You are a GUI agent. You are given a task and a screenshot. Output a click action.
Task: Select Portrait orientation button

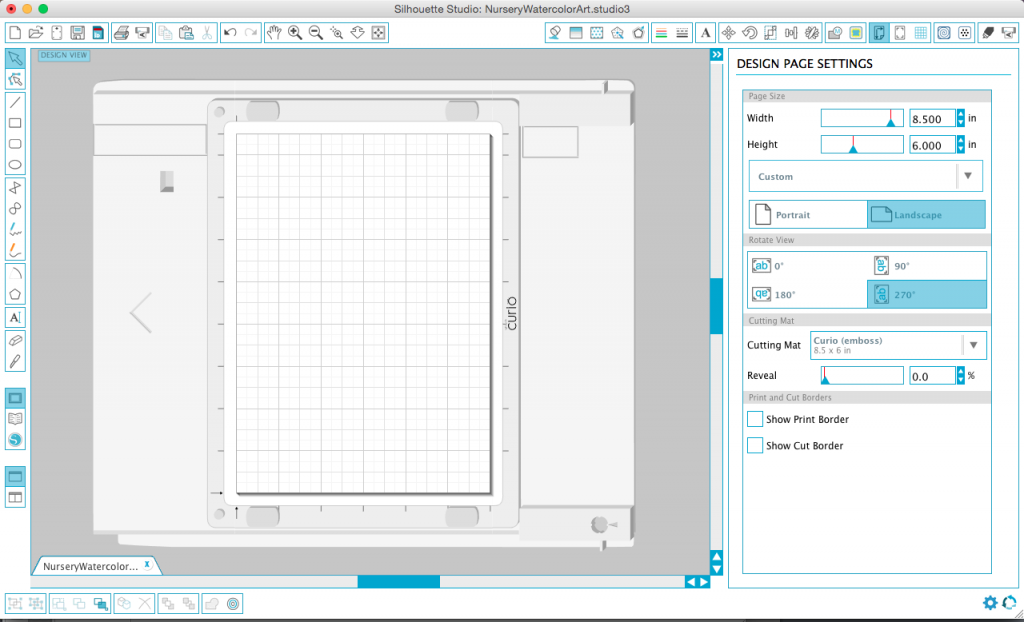tap(808, 215)
